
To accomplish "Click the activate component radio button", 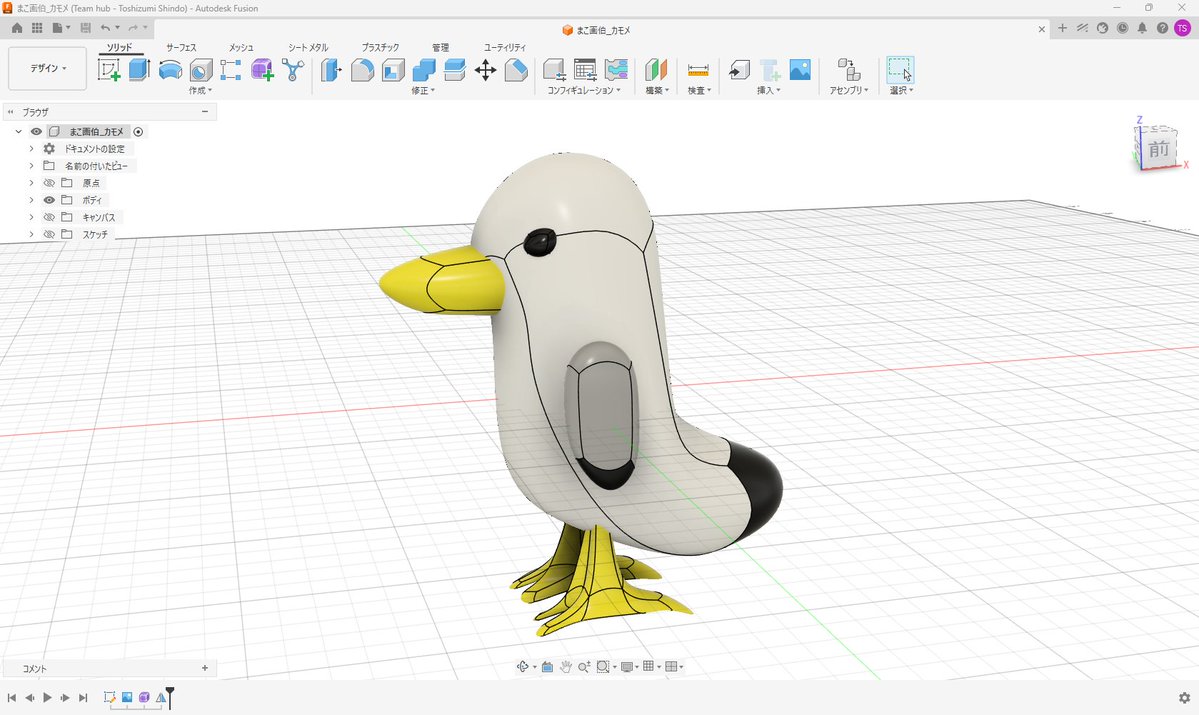I will tap(138, 132).
